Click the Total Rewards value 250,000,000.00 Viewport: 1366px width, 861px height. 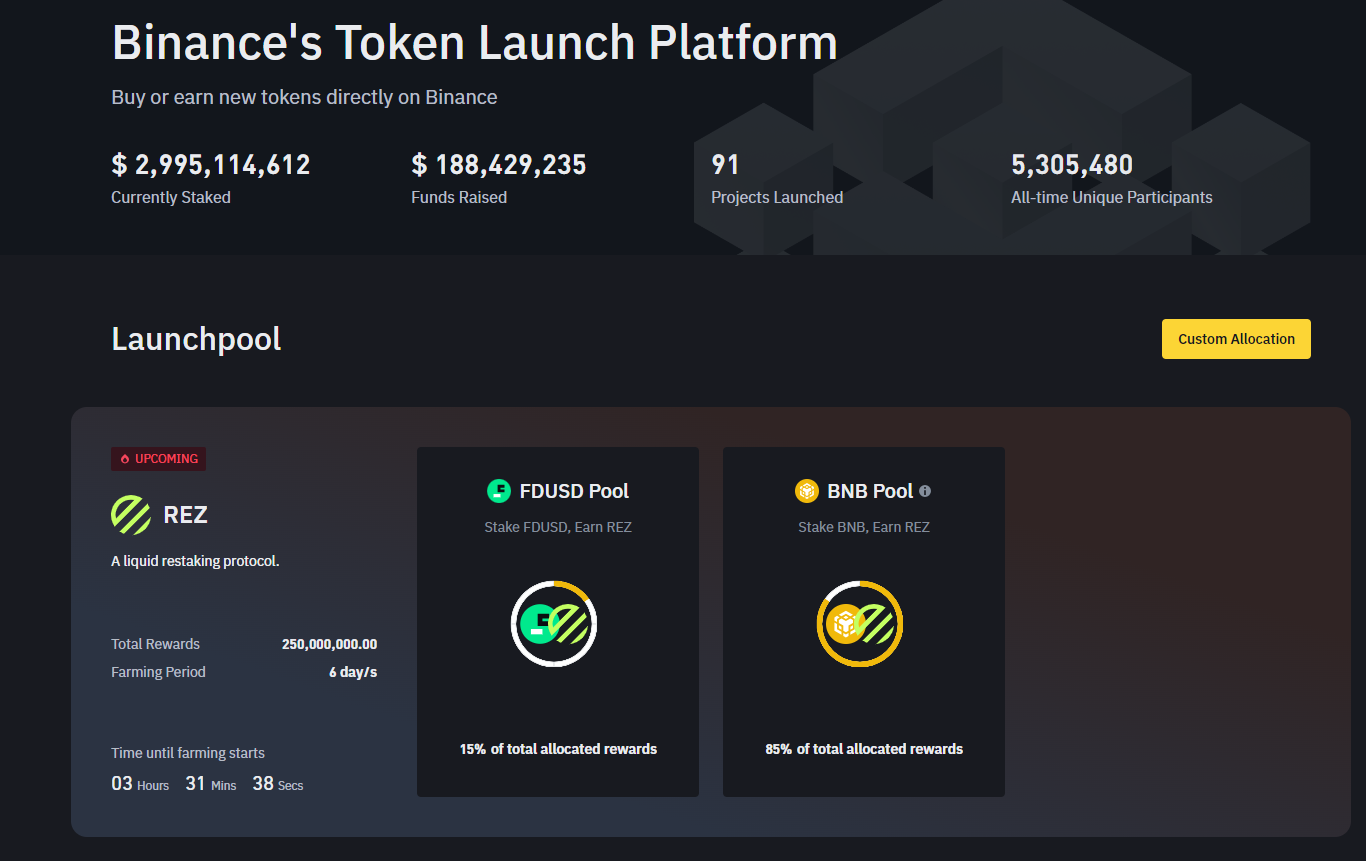(x=329, y=644)
